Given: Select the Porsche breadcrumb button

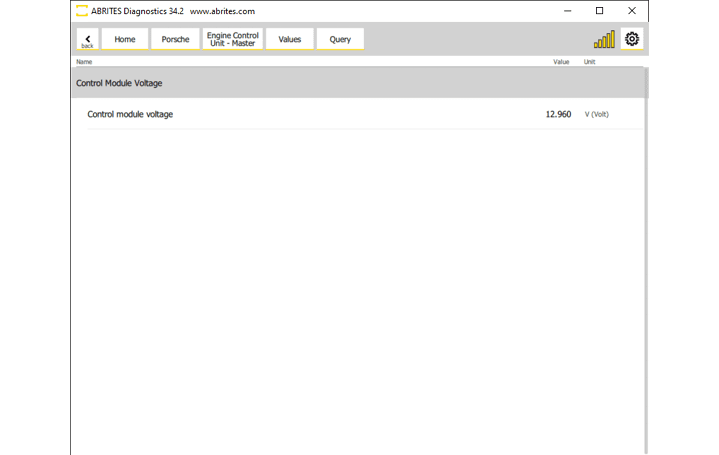Looking at the screenshot, I should coord(175,39).
